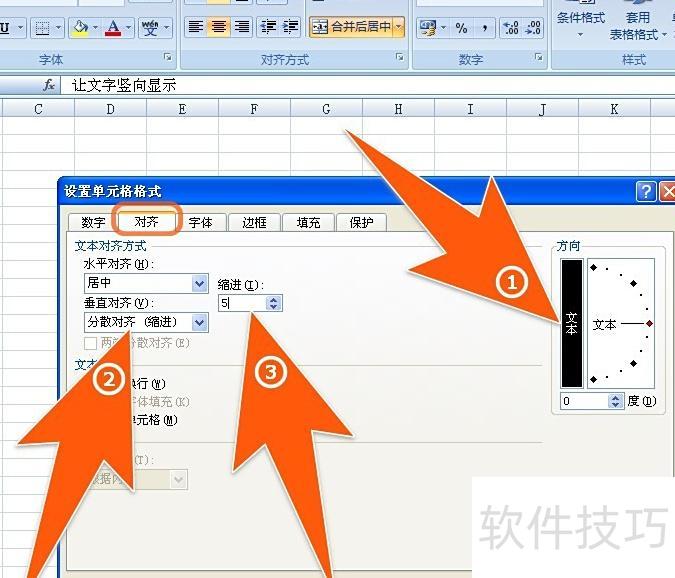This screenshot has height=578, width=675.
Task: Click the top diamond on orientation dial
Action: 594,267
